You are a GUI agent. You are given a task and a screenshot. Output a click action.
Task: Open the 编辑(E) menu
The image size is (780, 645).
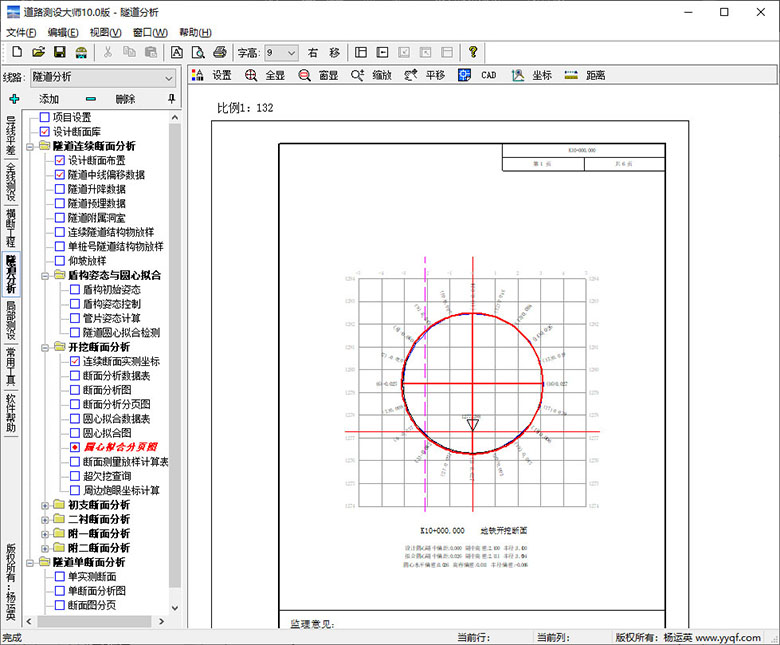(x=62, y=32)
